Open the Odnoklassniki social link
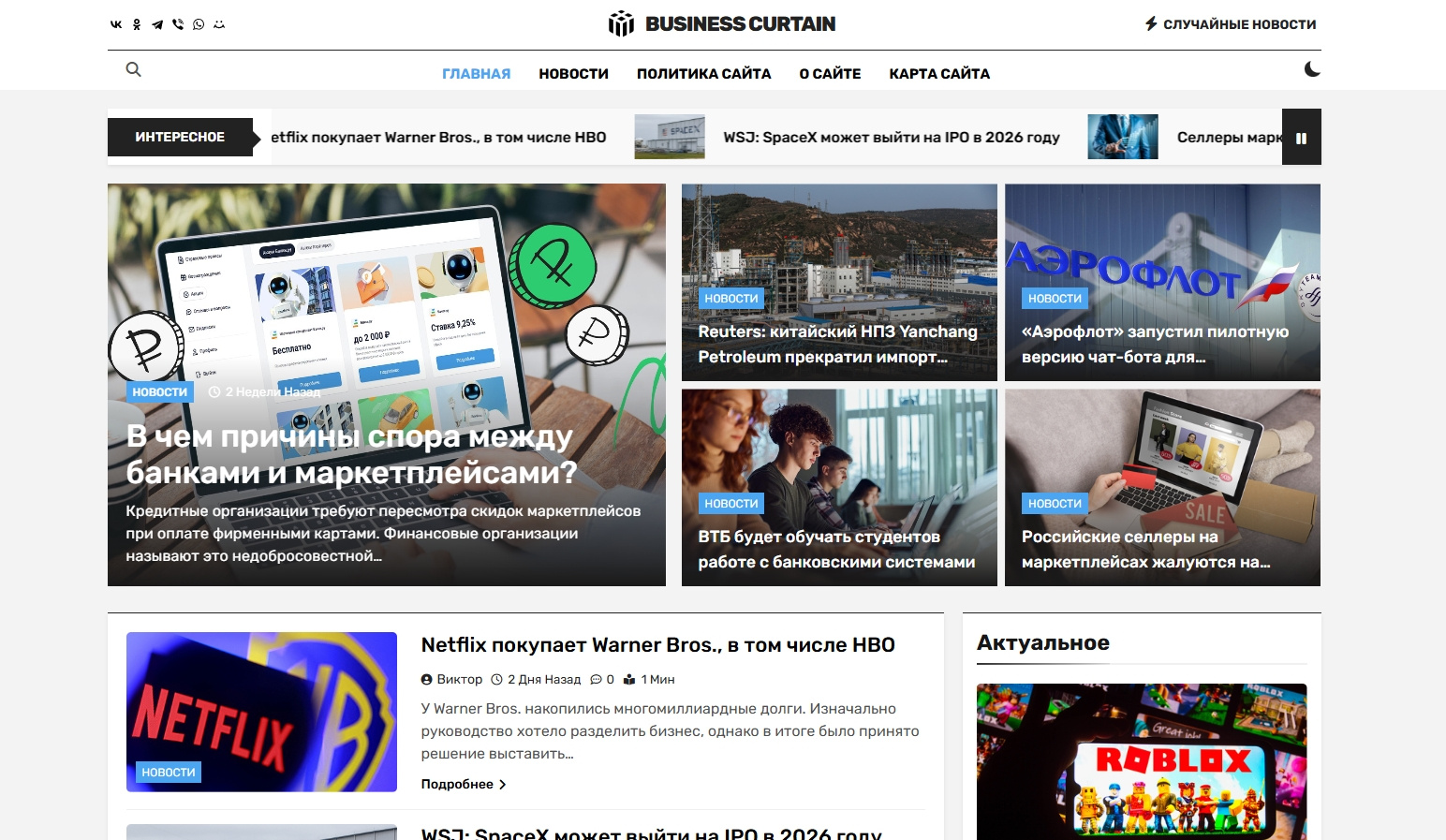The image size is (1446, 840). (137, 24)
